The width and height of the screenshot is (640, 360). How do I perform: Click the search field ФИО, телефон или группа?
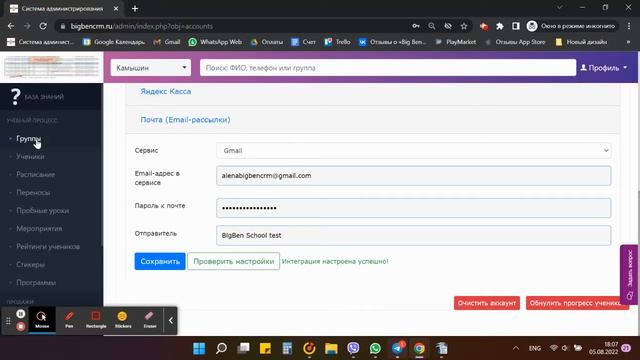[x=388, y=68]
